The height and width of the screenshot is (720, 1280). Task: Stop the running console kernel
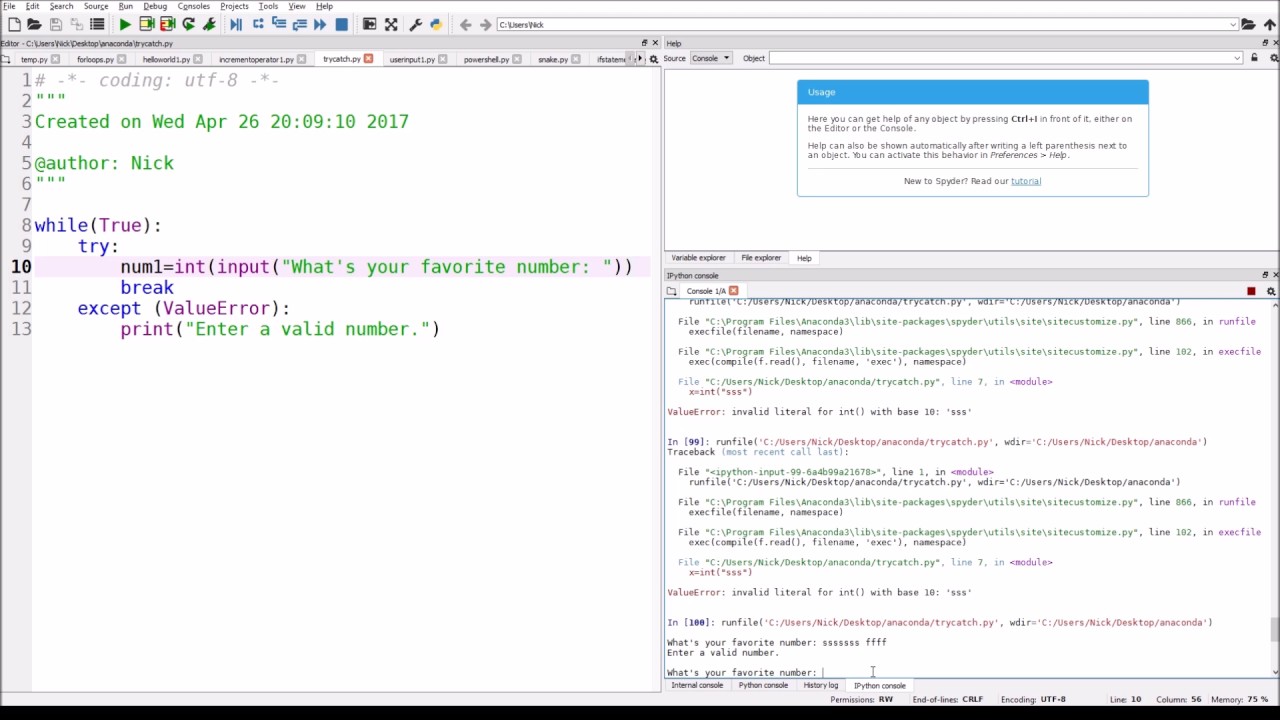[x=1251, y=291]
